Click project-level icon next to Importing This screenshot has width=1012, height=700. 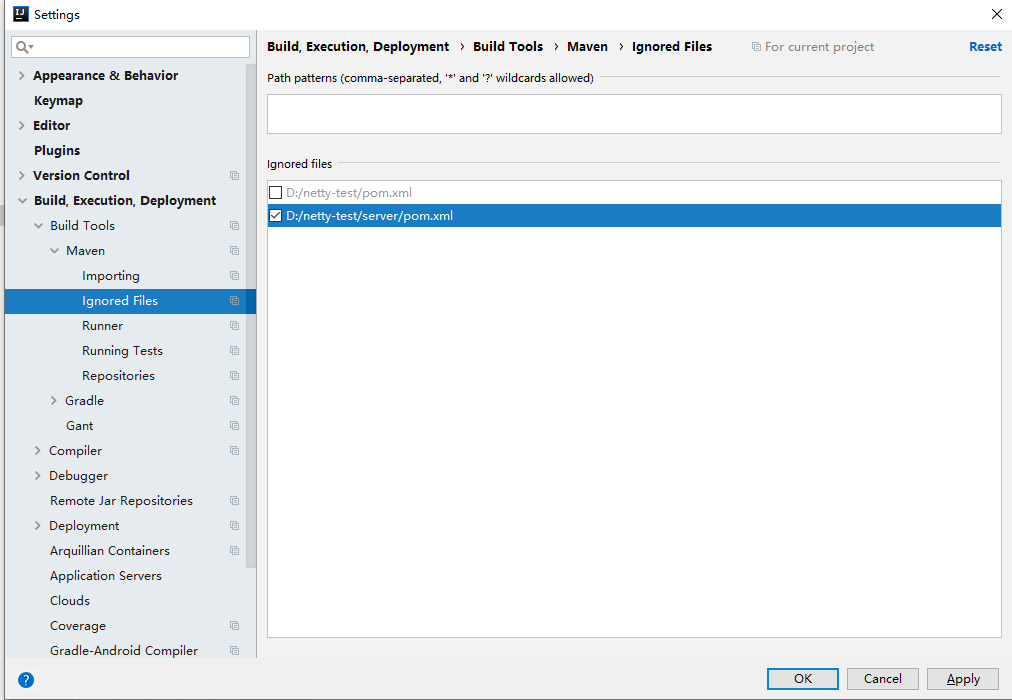click(234, 275)
